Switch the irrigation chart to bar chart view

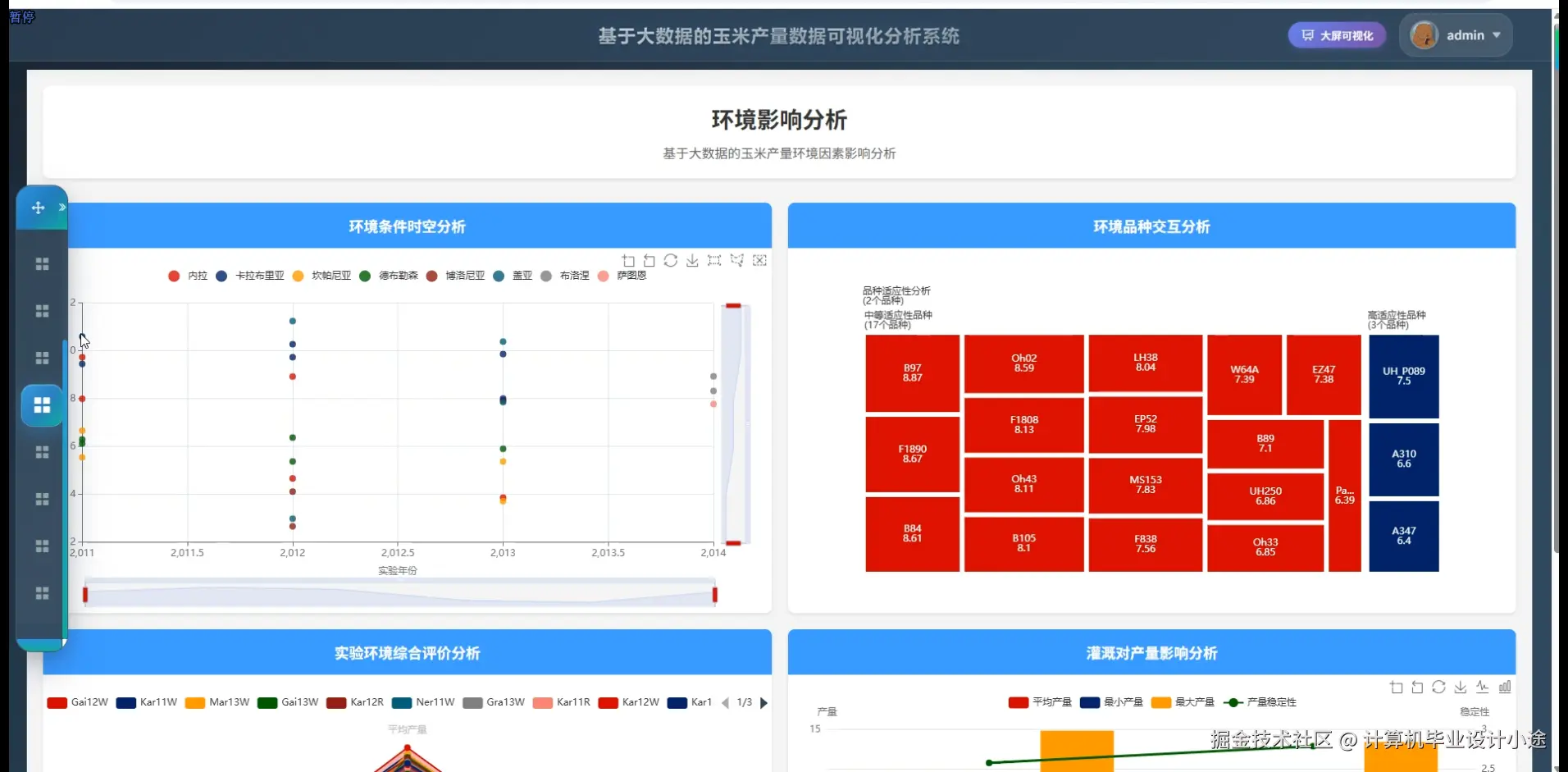(x=1506, y=687)
